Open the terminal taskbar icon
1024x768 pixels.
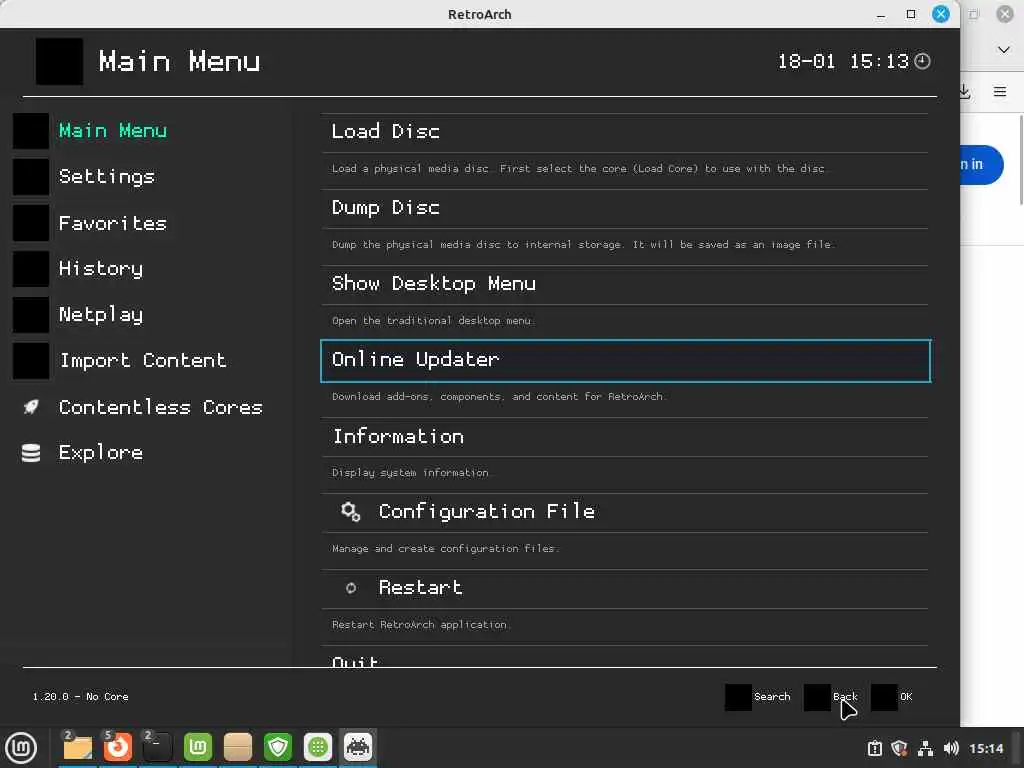coord(157,747)
